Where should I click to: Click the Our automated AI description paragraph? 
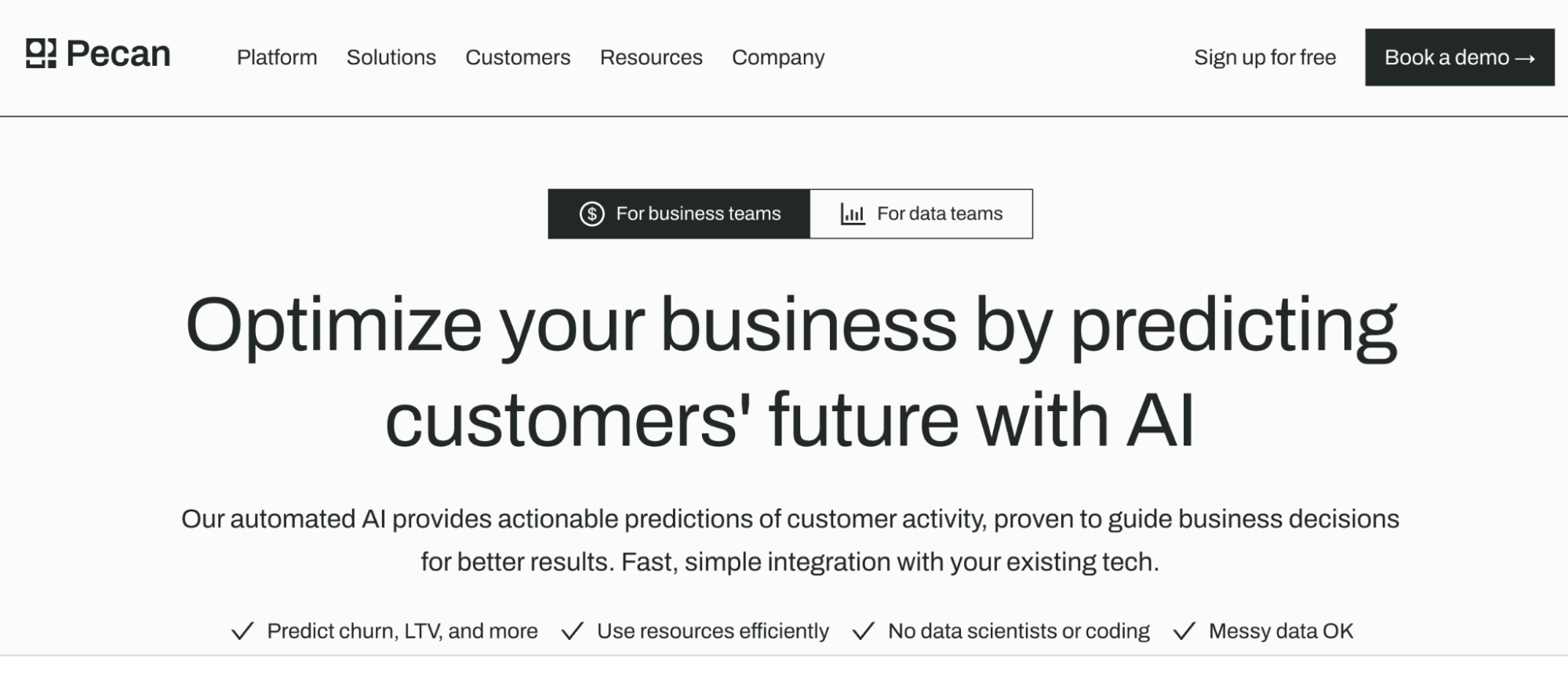coord(790,540)
